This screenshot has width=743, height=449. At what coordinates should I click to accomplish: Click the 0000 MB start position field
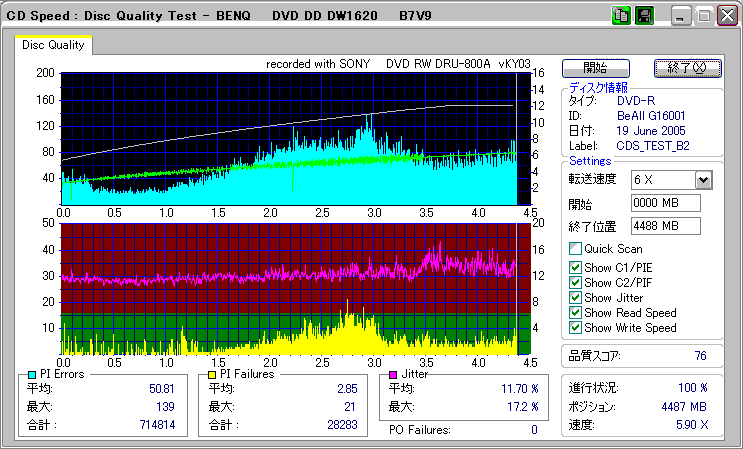666,203
